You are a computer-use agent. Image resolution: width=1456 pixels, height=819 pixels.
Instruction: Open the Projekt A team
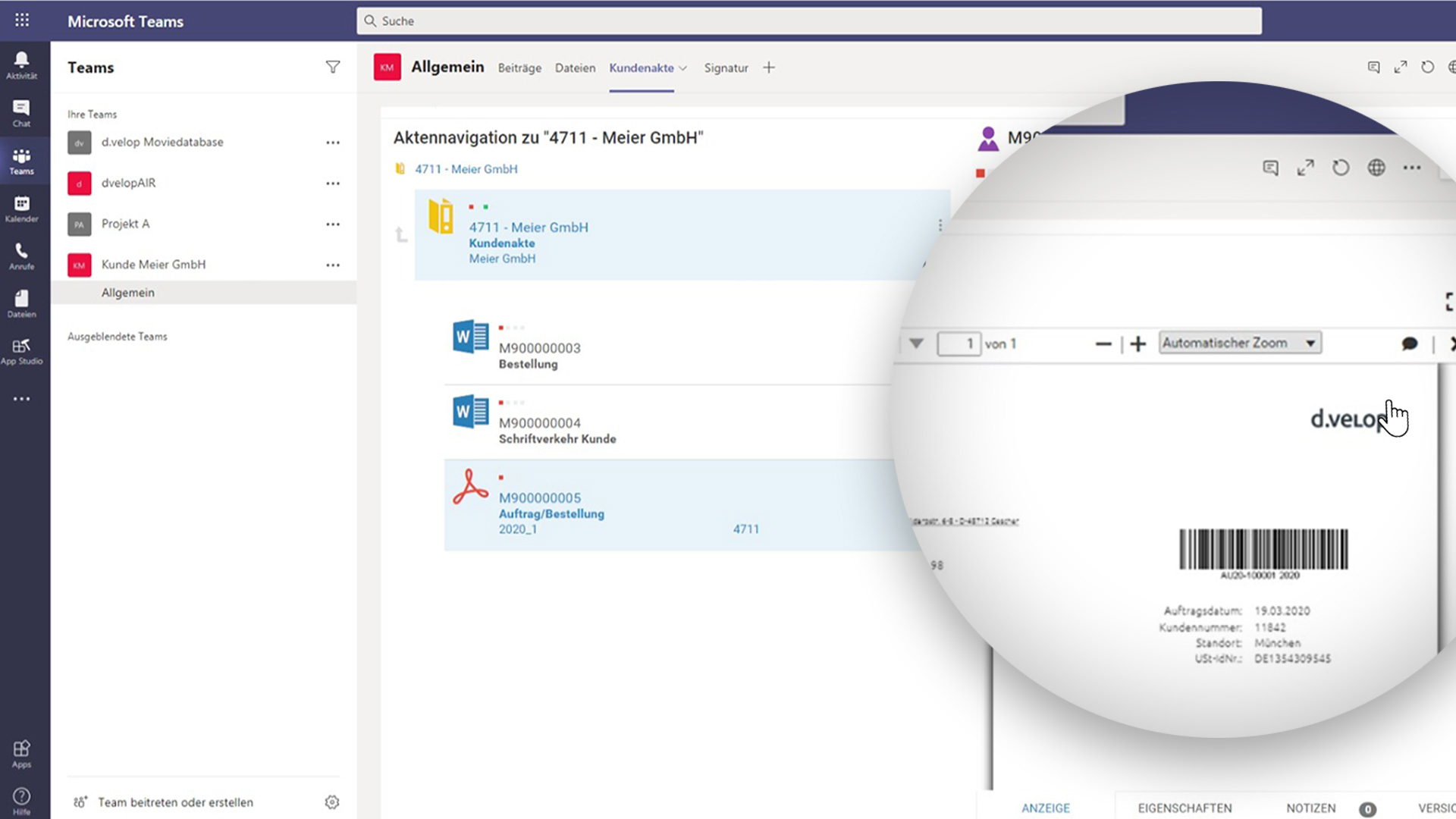(125, 224)
